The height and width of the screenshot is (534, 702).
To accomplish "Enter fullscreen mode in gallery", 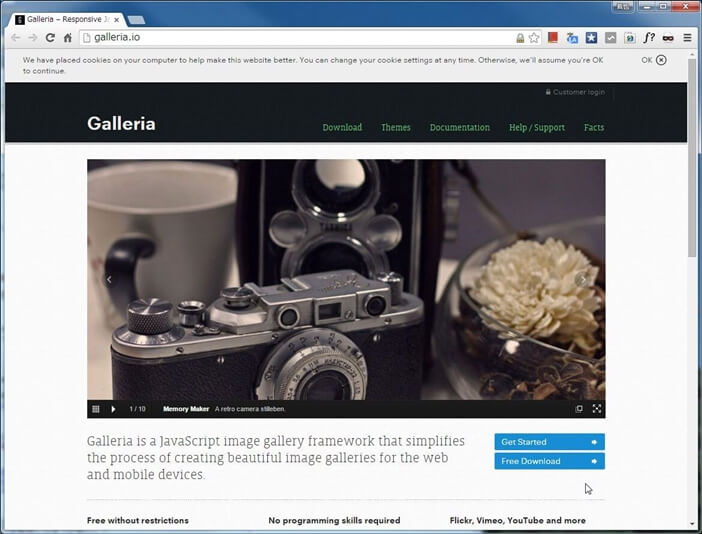I will pyautogui.click(x=597, y=409).
